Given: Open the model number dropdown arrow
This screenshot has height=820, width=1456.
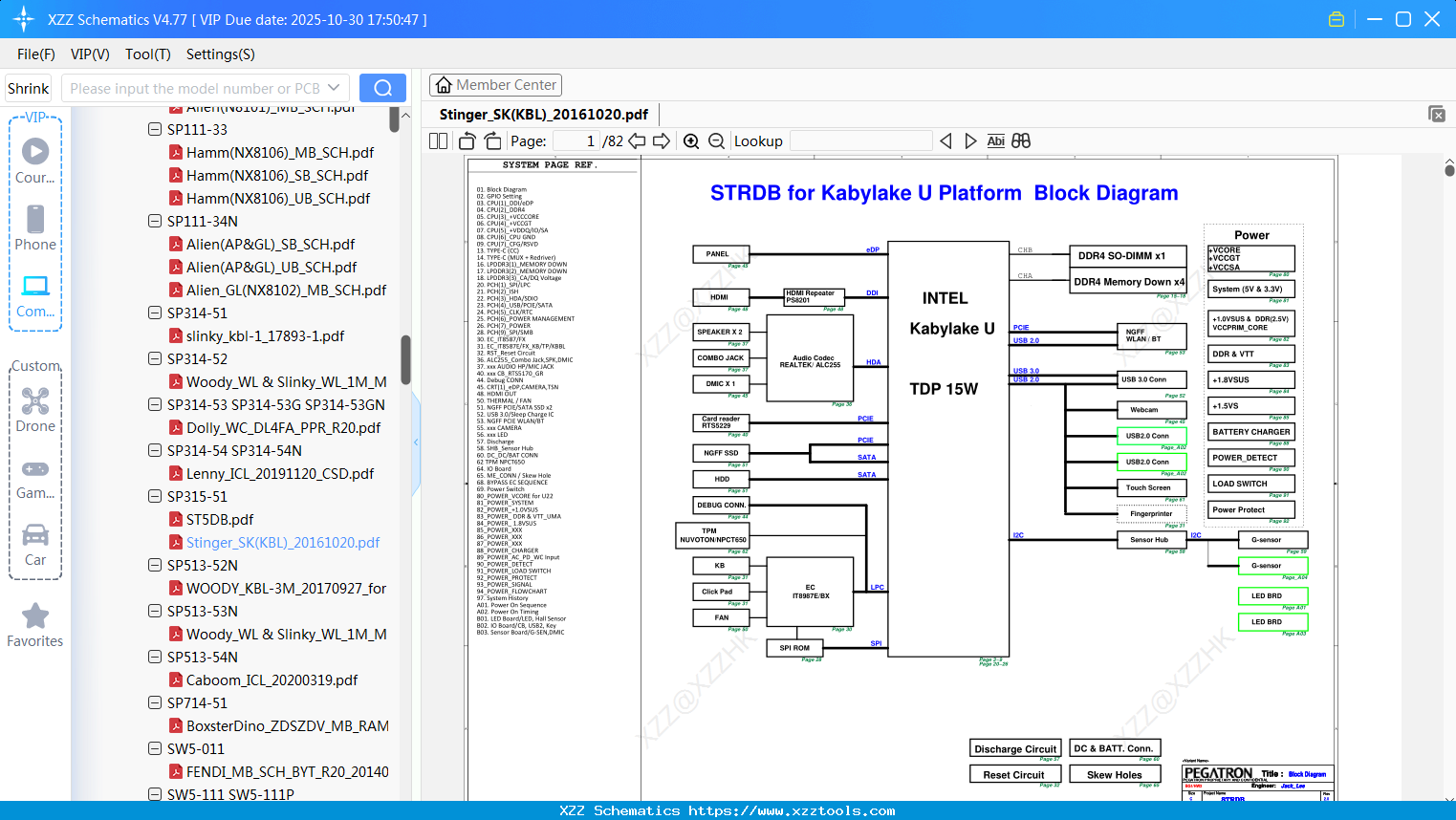Looking at the screenshot, I should [334, 88].
